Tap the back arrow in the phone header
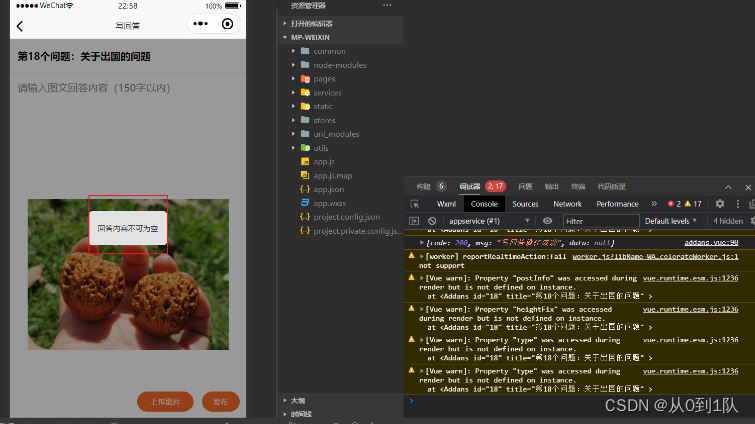Viewport: 755px width, 424px height. click(x=20, y=26)
